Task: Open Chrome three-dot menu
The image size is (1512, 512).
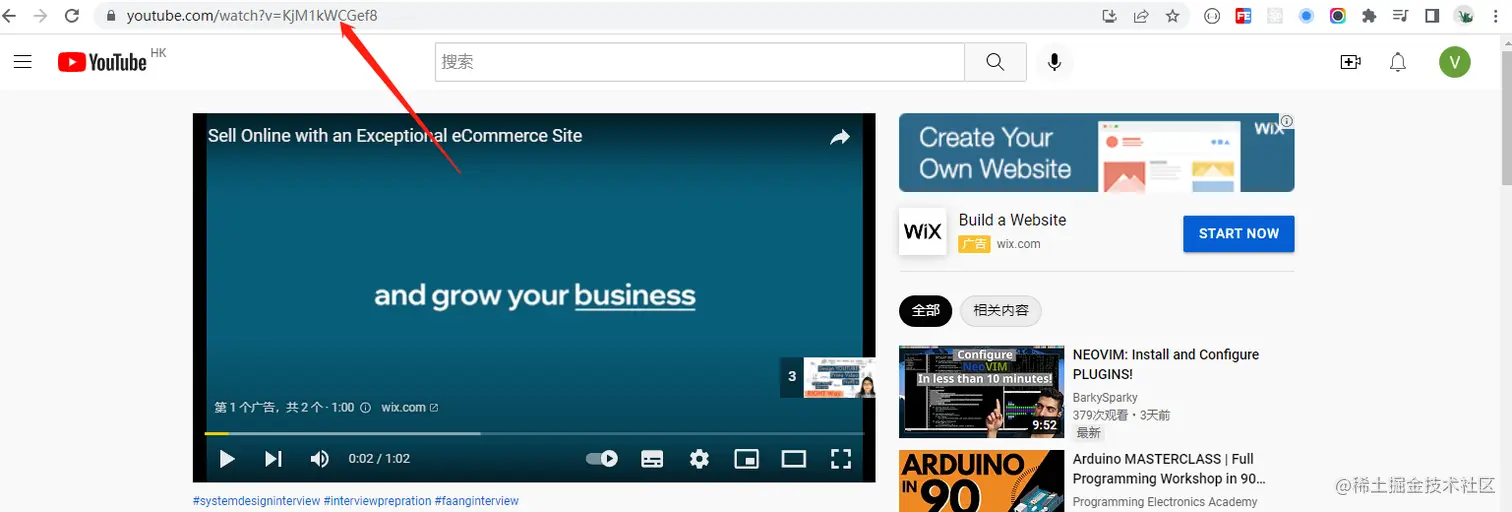Action: pos(1495,16)
